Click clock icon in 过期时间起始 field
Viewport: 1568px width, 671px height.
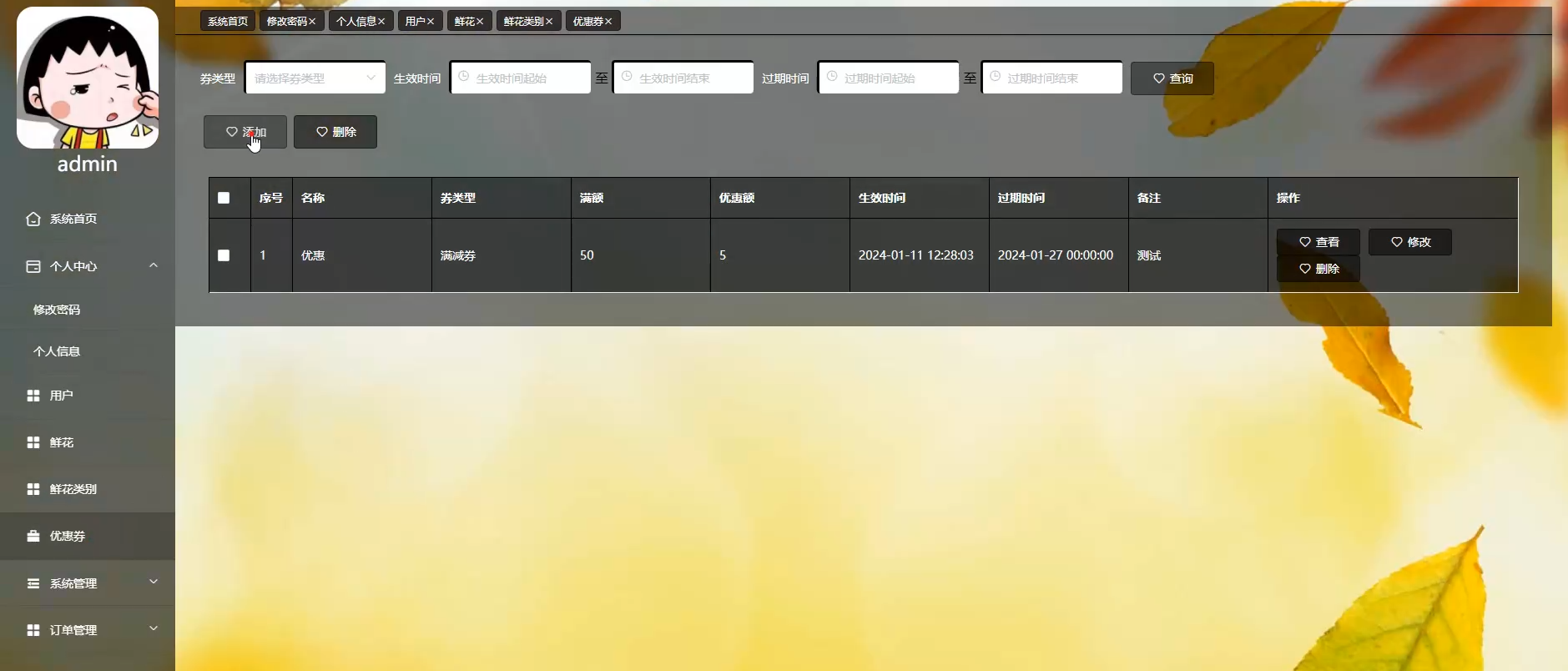click(832, 77)
